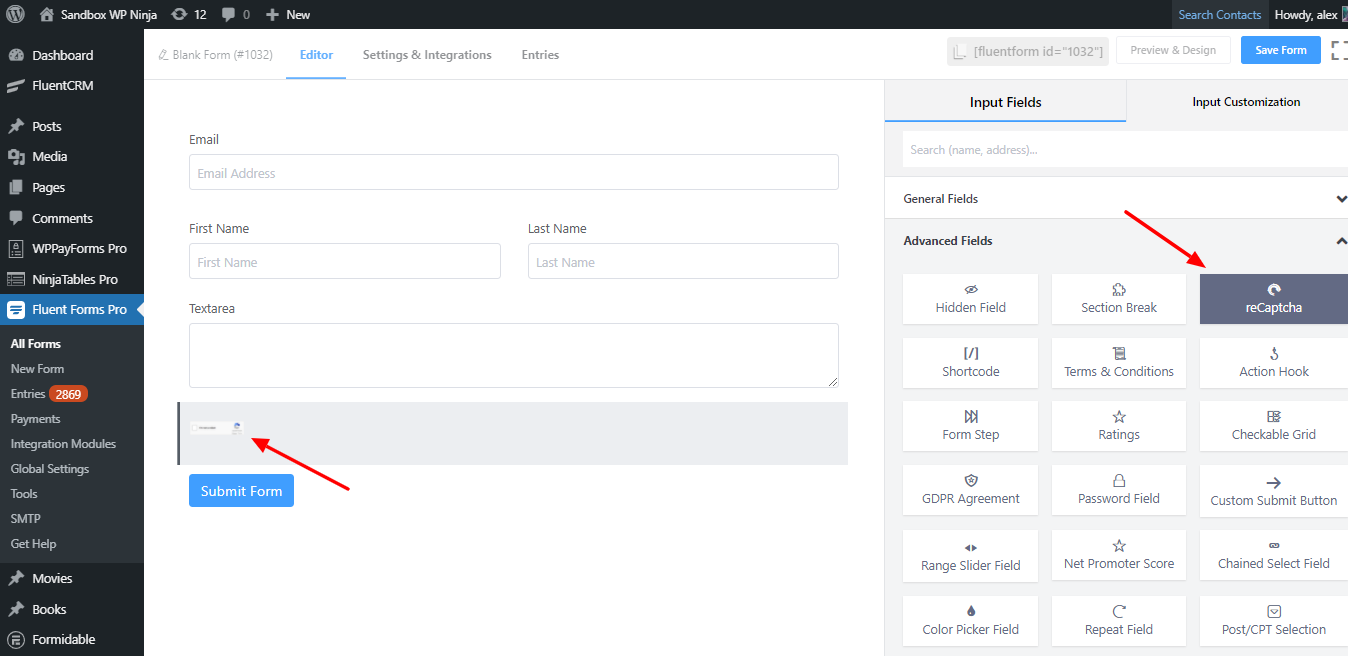This screenshot has height=656, width=1348.
Task: Add the Chained Select Field
Action: pyautogui.click(x=1273, y=556)
